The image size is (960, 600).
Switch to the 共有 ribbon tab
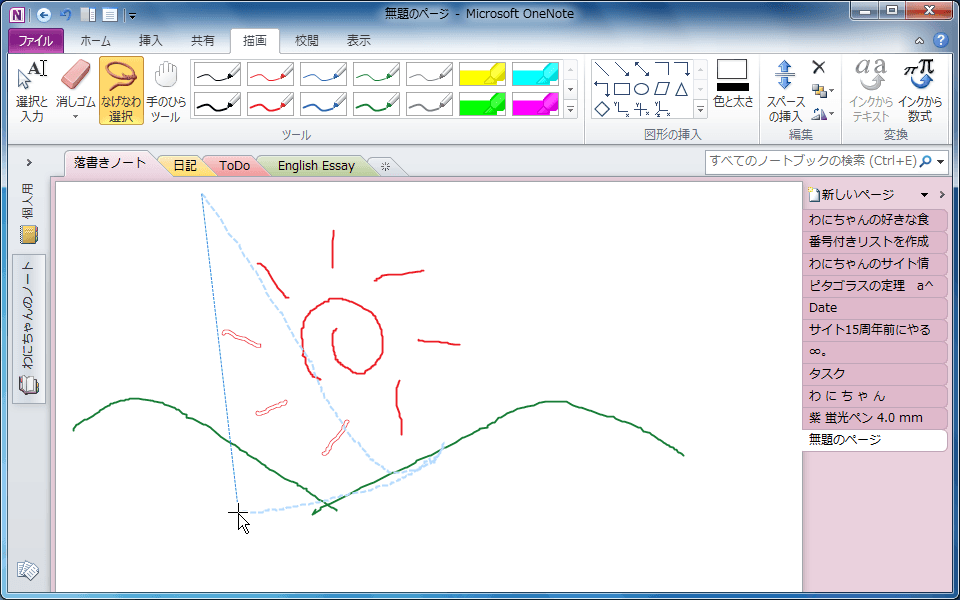[x=203, y=41]
